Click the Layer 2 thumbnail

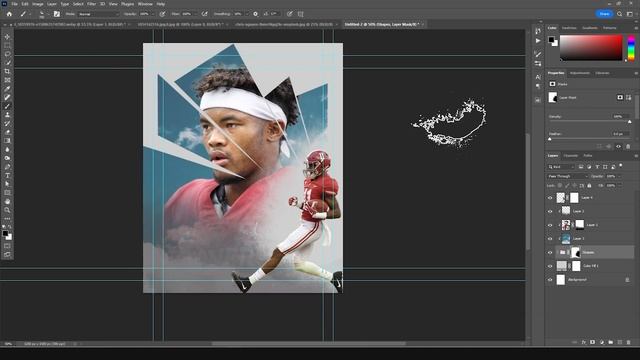click(x=566, y=225)
